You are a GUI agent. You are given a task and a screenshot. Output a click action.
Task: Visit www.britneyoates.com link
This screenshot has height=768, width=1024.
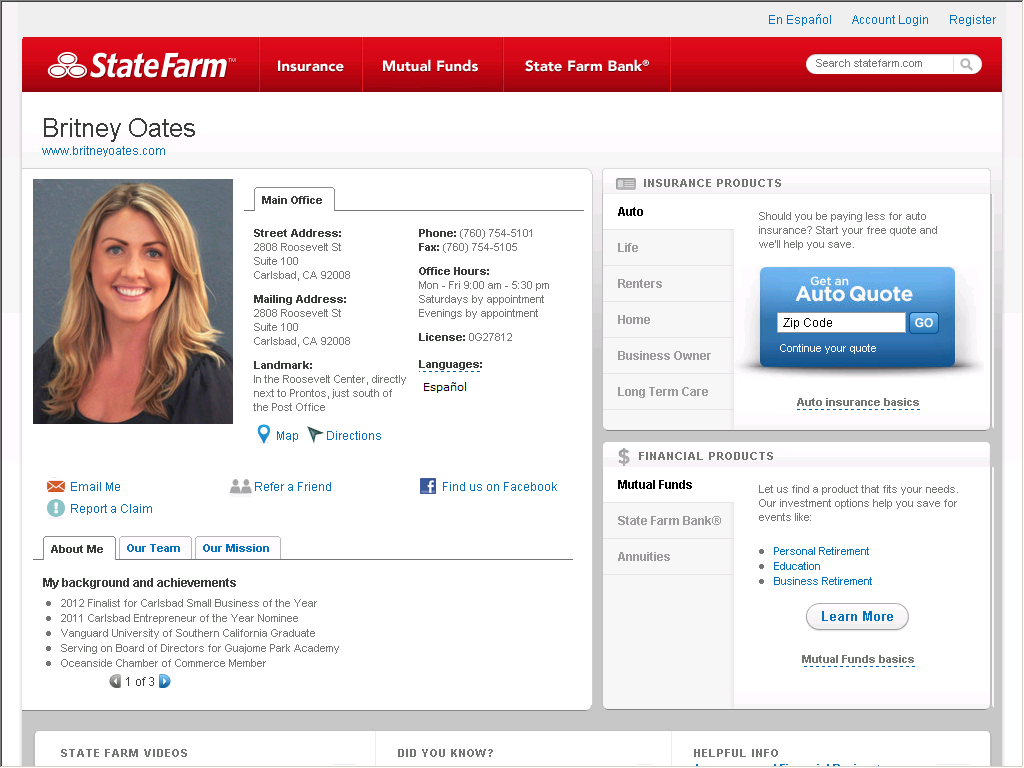(x=104, y=151)
